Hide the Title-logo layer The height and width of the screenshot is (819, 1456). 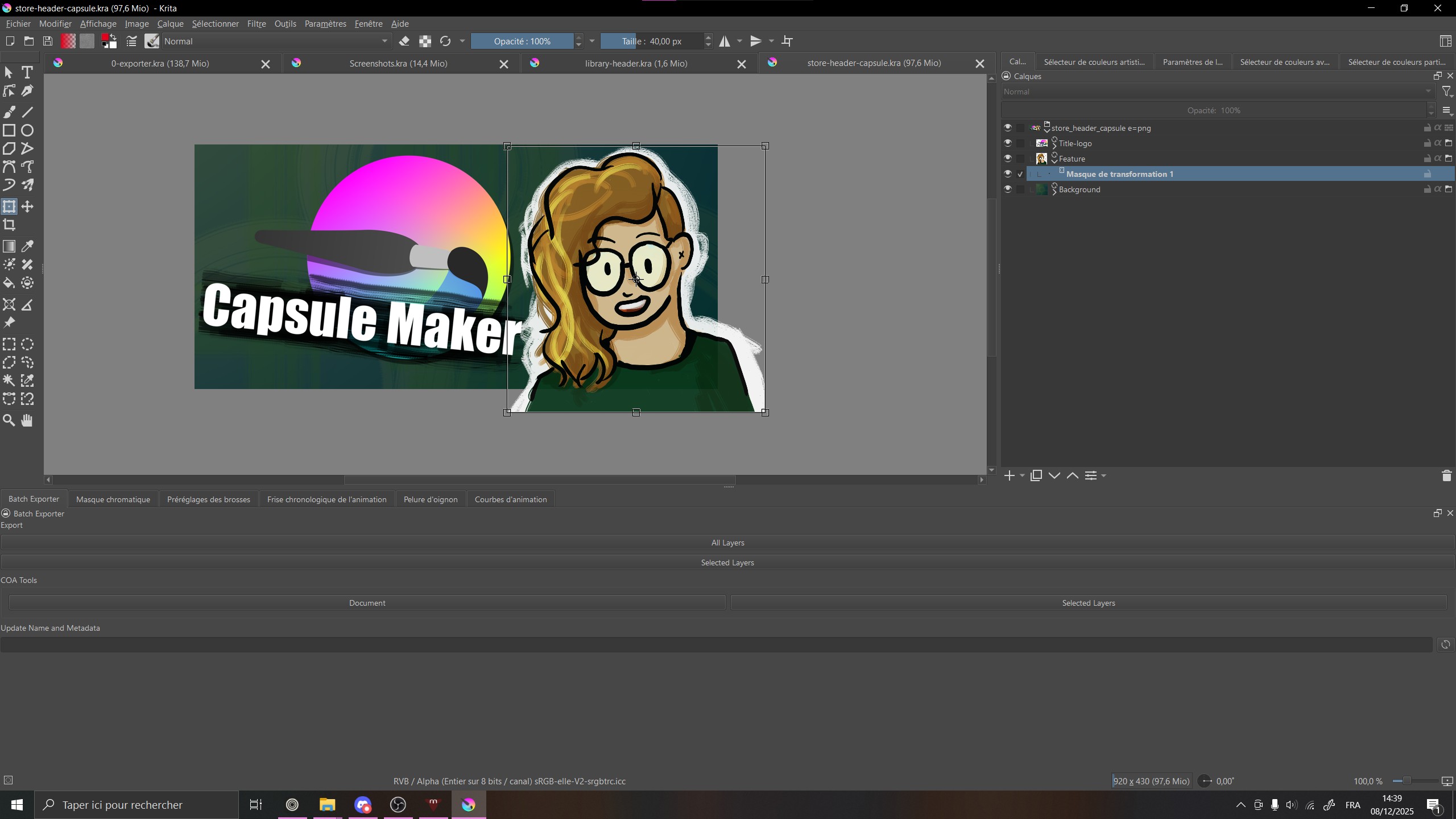coord(1007,143)
